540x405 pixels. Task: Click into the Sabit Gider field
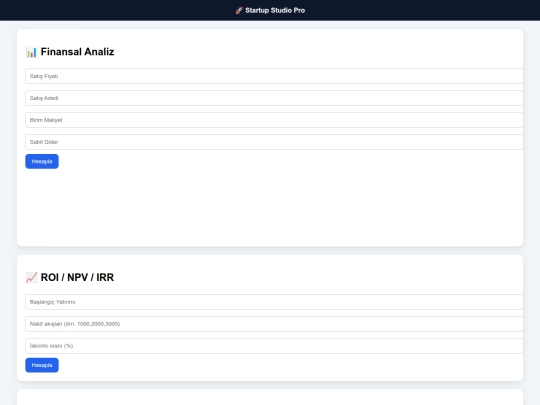tap(274, 142)
